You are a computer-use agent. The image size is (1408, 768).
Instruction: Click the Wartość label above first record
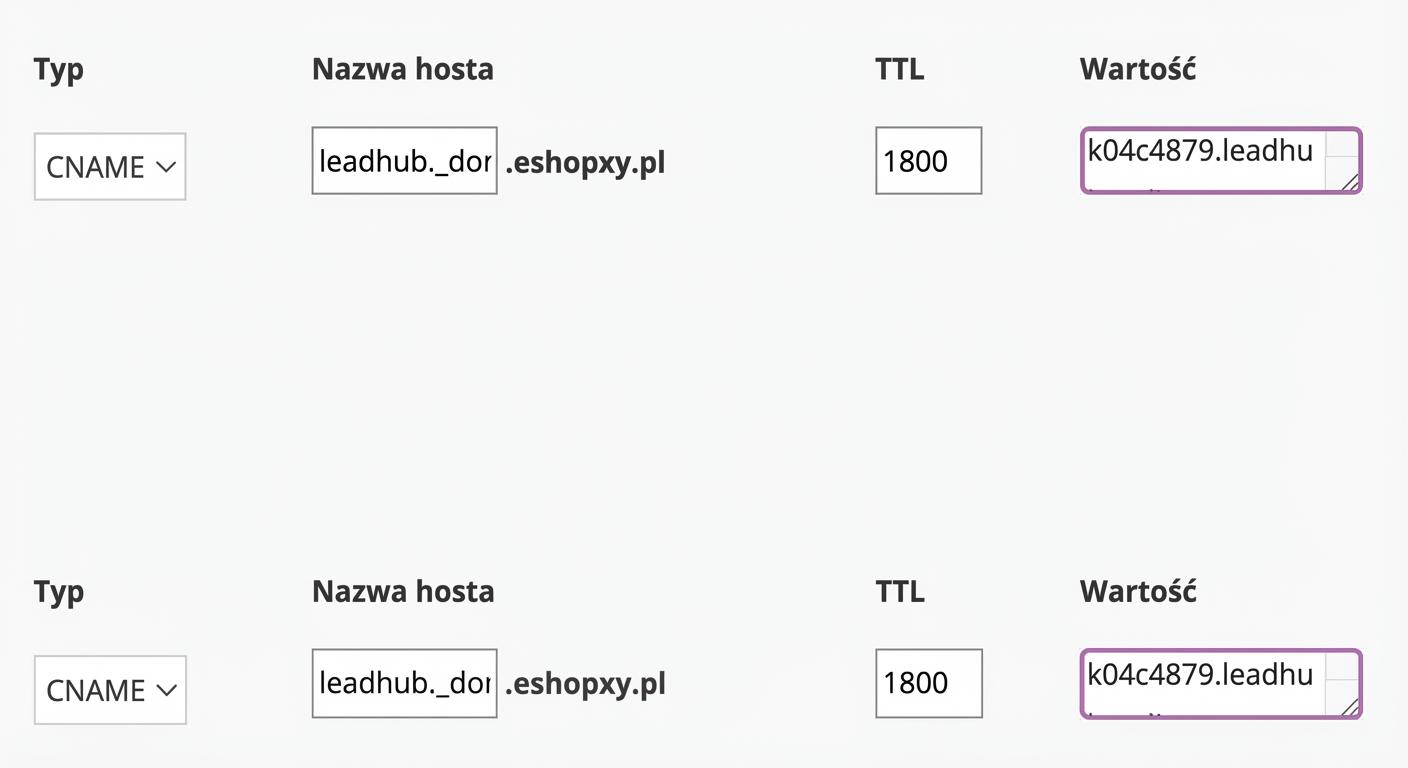(x=1137, y=69)
